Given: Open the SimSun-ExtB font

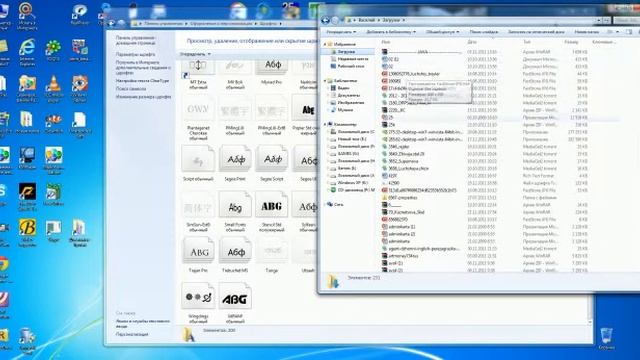Looking at the screenshot, I should [198, 211].
